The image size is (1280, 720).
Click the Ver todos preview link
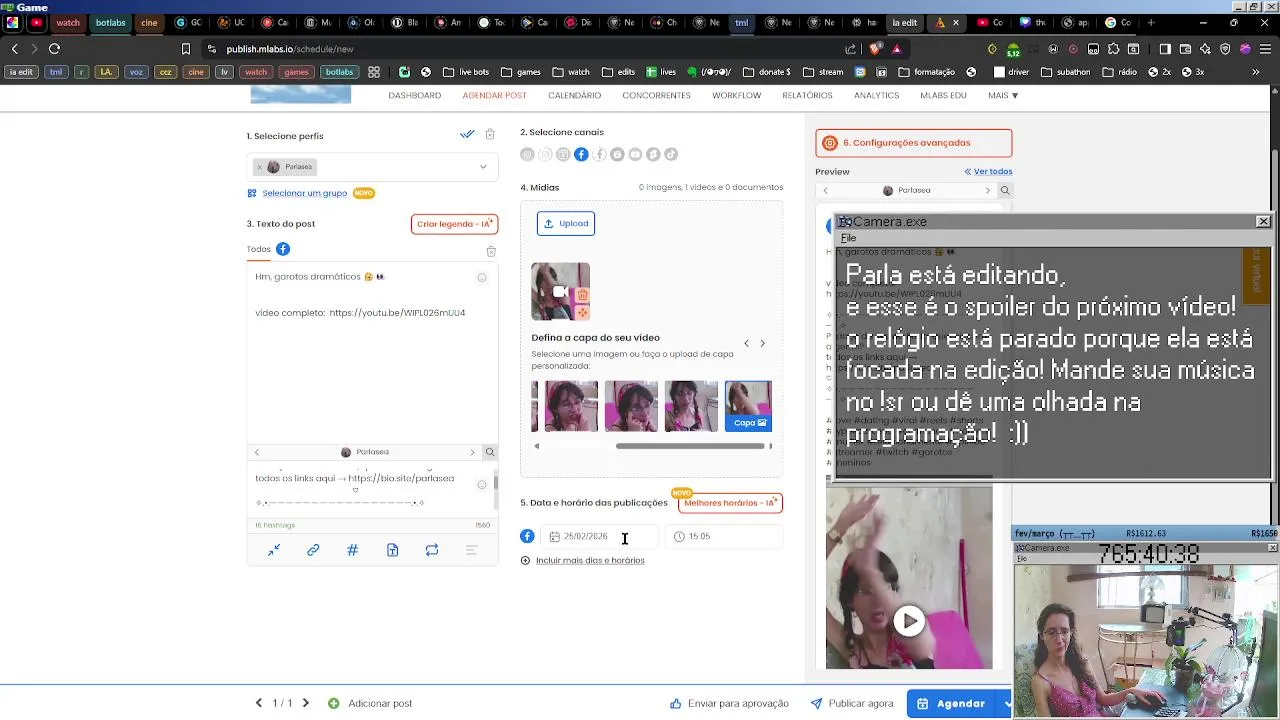(988, 172)
